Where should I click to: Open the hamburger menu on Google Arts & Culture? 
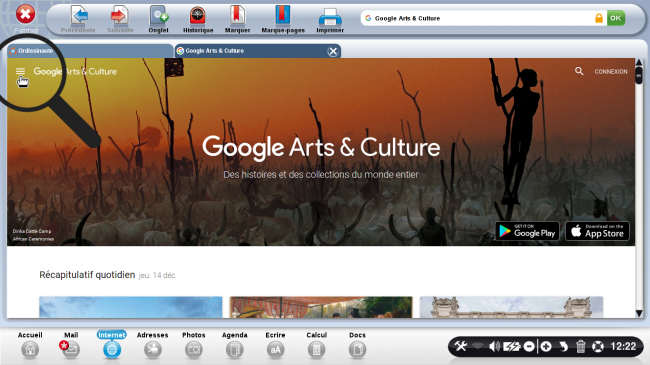(20, 71)
